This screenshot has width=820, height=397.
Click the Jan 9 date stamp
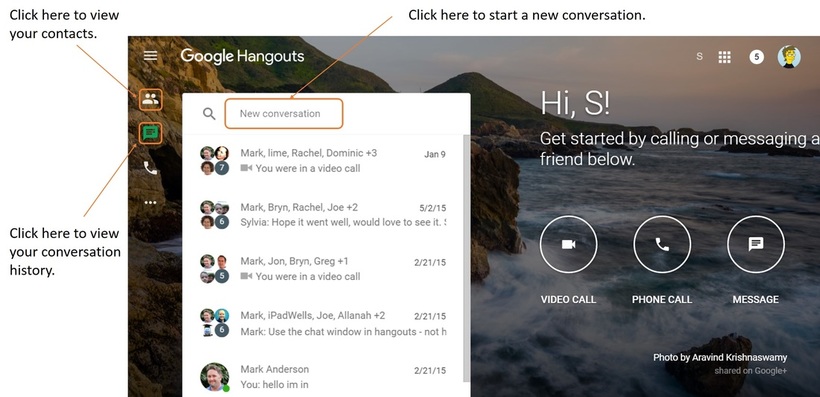pos(435,154)
